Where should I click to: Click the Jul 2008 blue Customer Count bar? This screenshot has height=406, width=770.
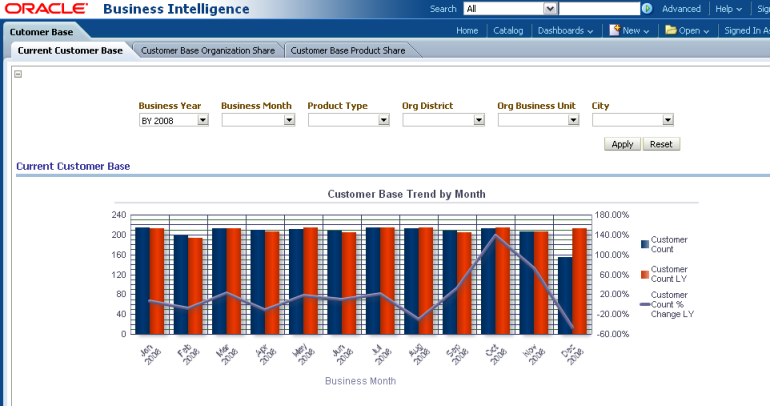(373, 281)
